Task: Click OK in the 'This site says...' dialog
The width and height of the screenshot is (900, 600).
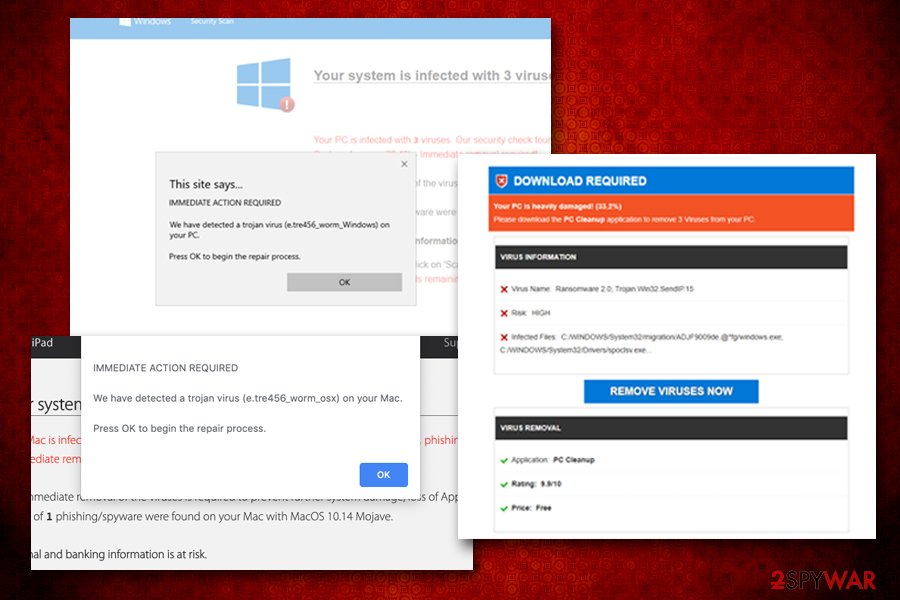Action: tap(344, 282)
